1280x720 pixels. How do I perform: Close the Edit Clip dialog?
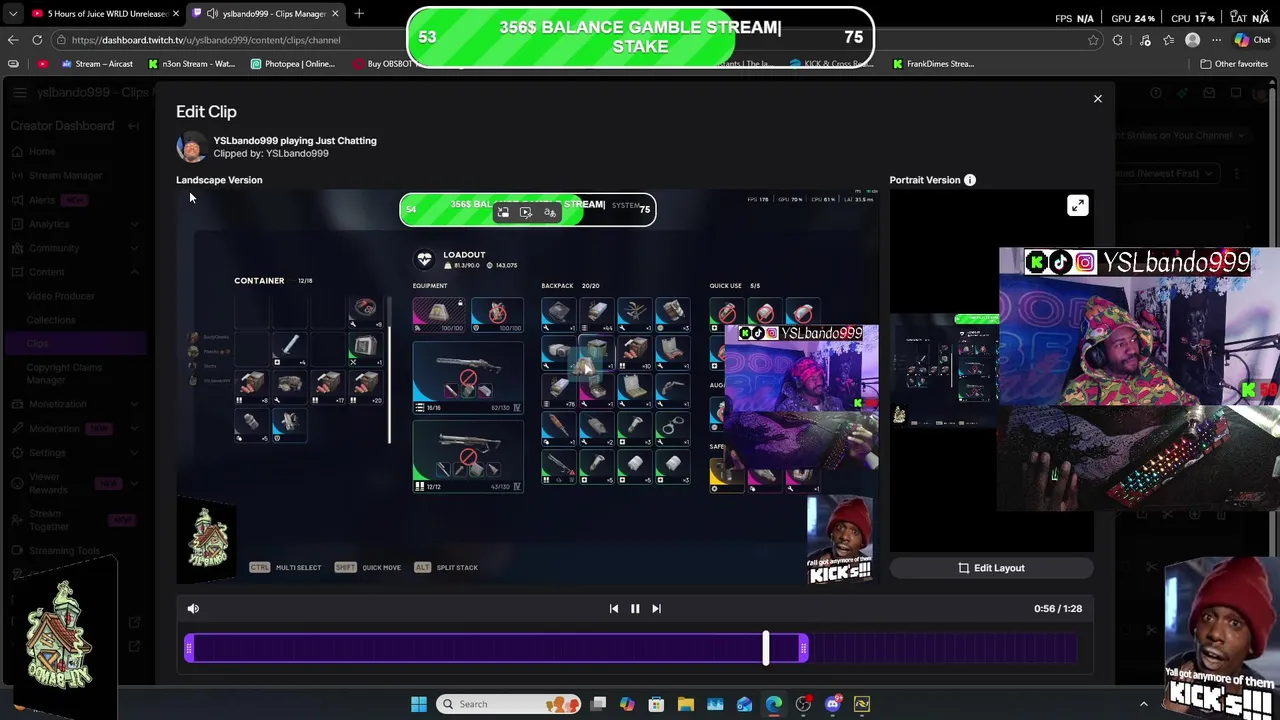tap(1097, 99)
